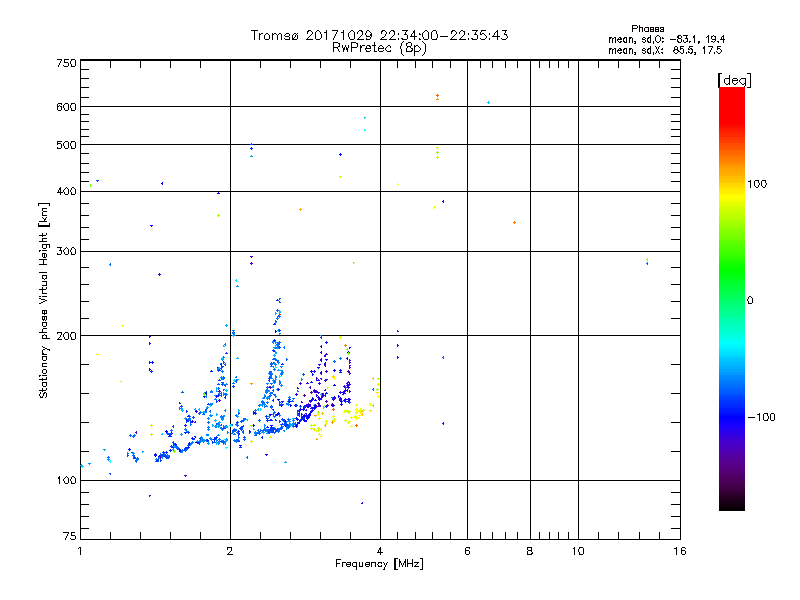Click the 'Phases' header label
The width and height of the screenshot is (800, 600).
647,29
